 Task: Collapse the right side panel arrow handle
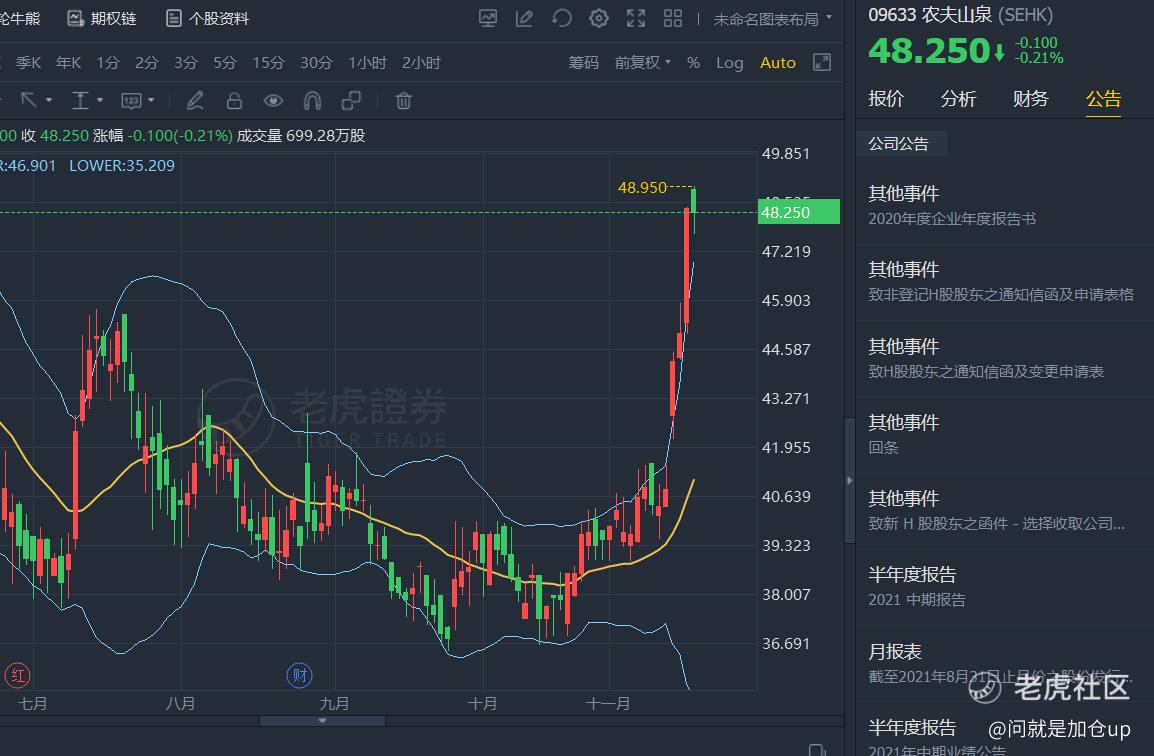click(849, 480)
